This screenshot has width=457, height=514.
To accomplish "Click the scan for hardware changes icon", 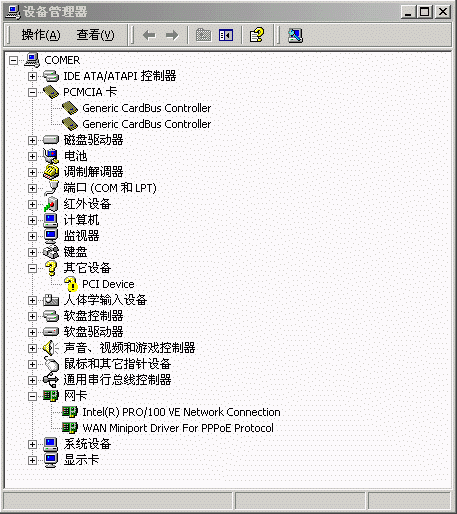I will [295, 35].
